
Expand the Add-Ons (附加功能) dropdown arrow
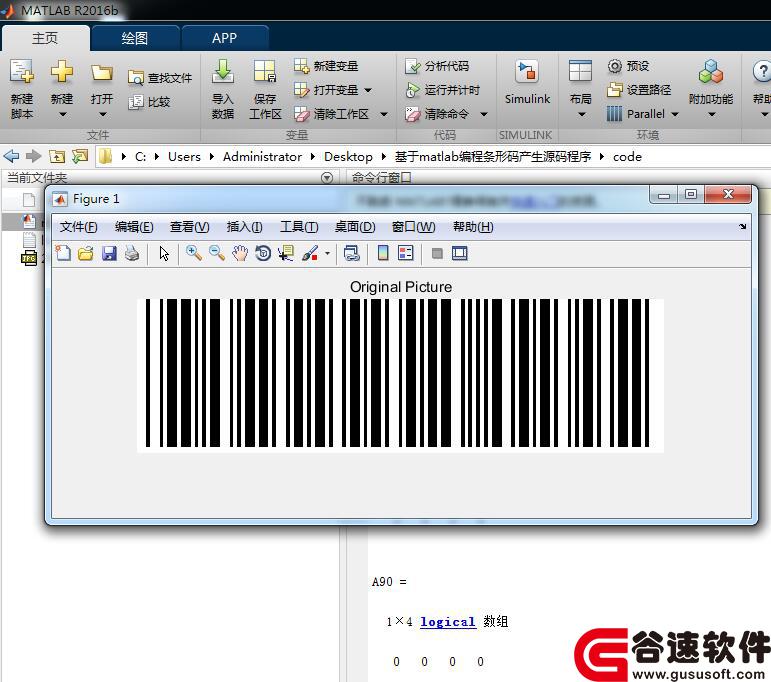tap(712, 115)
